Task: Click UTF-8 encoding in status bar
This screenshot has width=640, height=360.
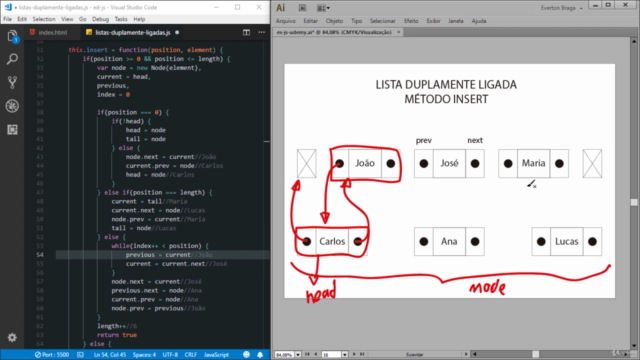Action: [170, 355]
